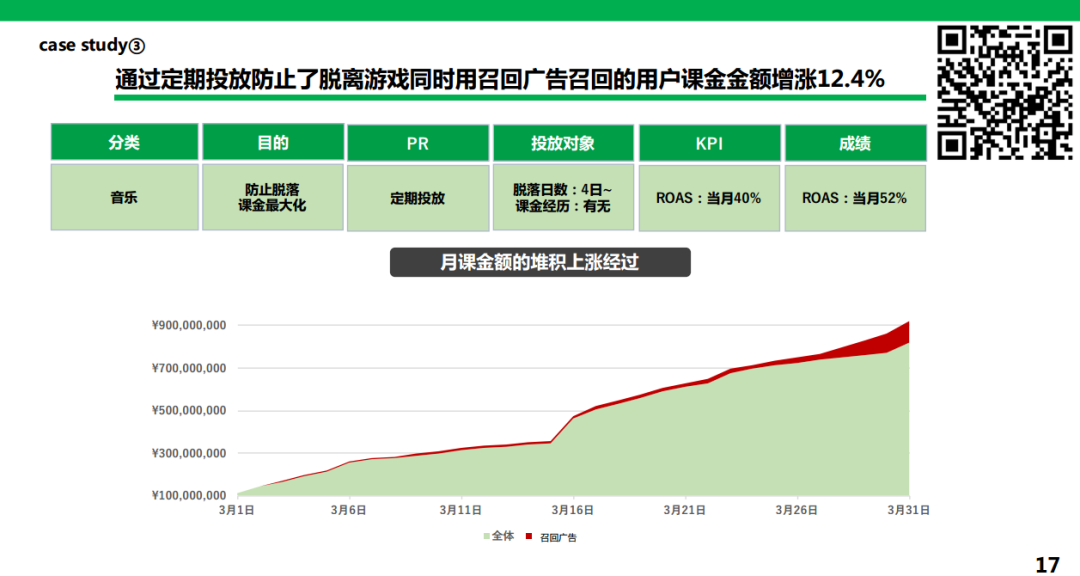Click the 成绩 table header
The height and width of the screenshot is (576, 1080).
tap(855, 142)
